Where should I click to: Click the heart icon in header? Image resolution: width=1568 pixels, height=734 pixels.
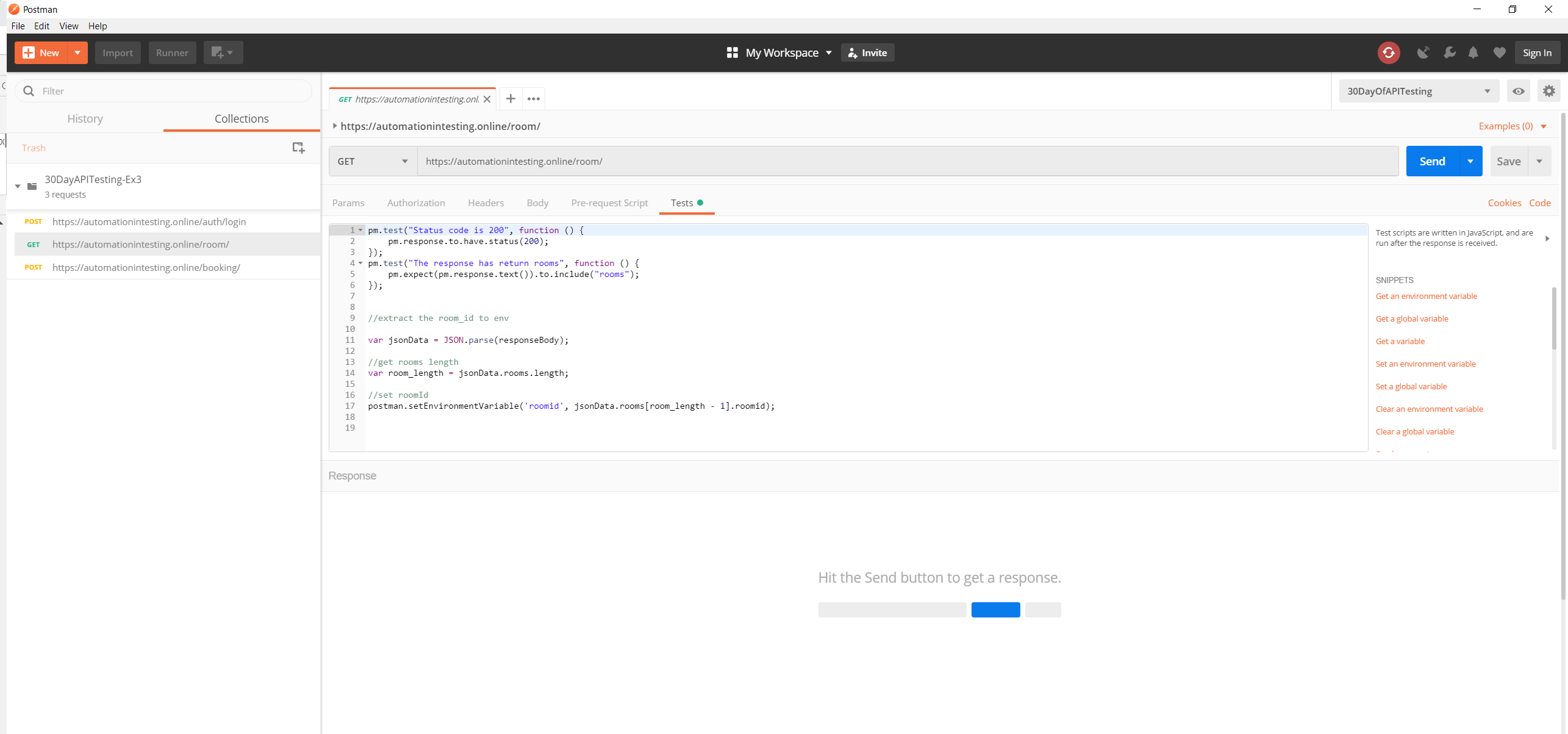coord(1499,53)
